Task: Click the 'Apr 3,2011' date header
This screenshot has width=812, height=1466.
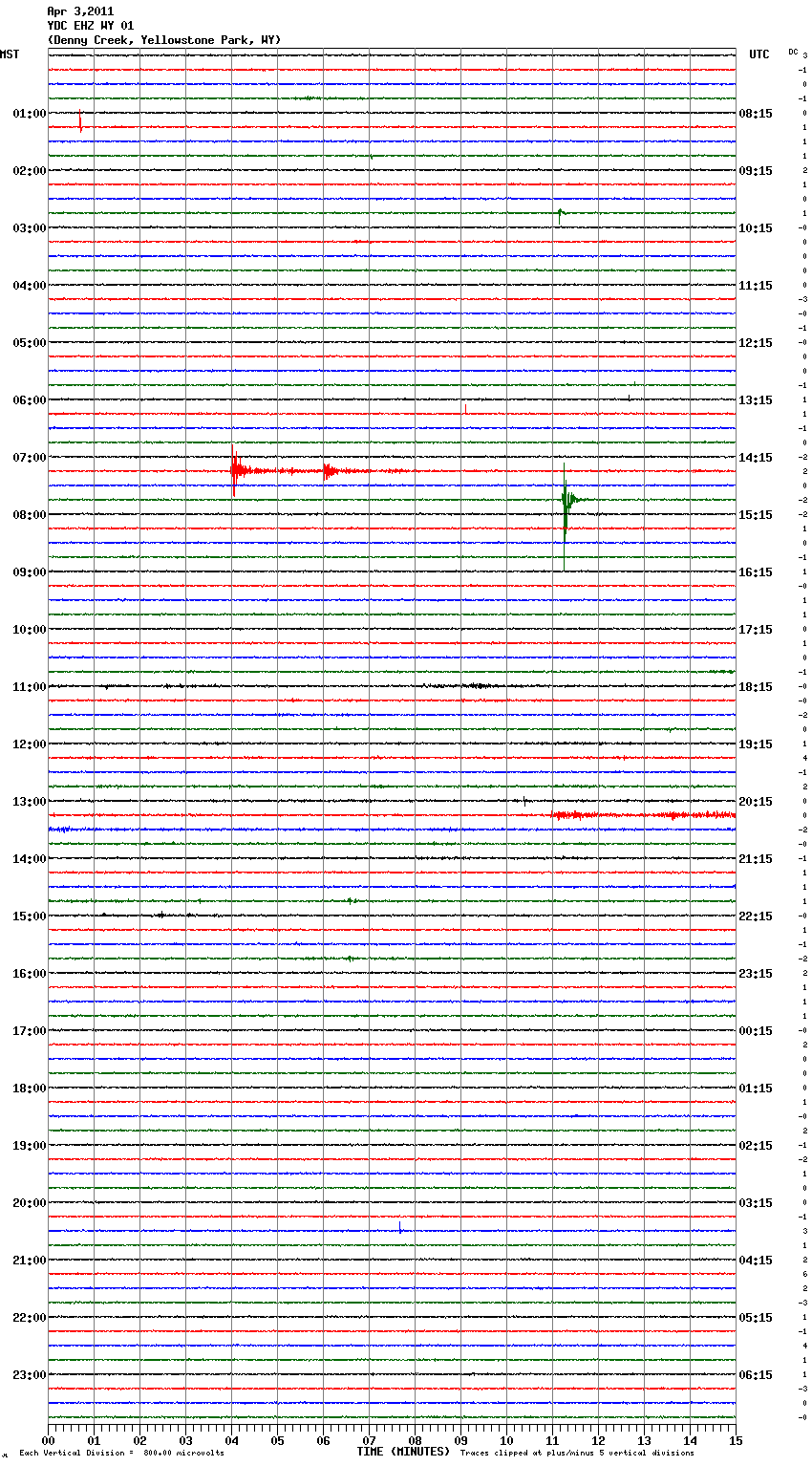Action: click(80, 11)
